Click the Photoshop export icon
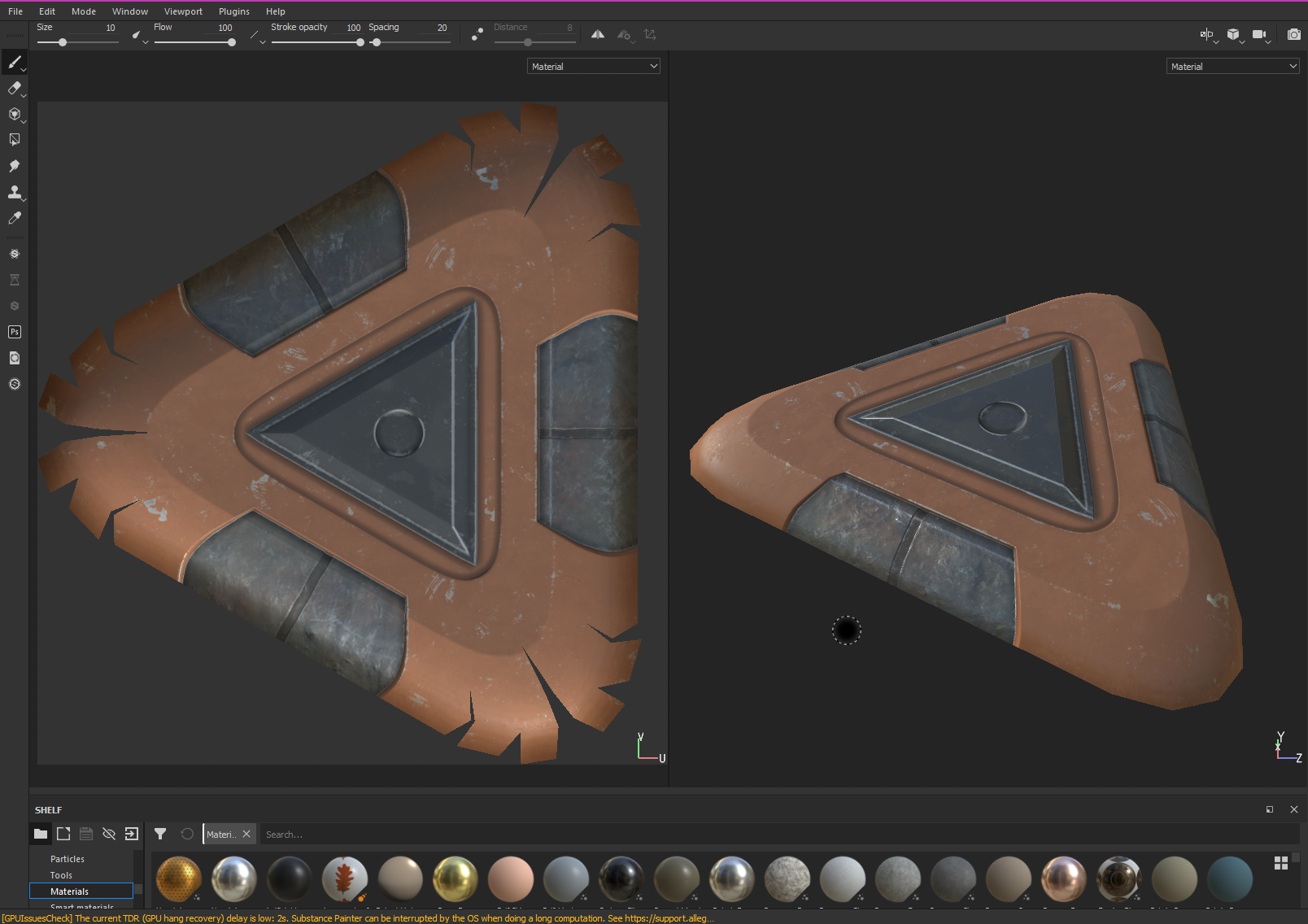 click(x=14, y=332)
